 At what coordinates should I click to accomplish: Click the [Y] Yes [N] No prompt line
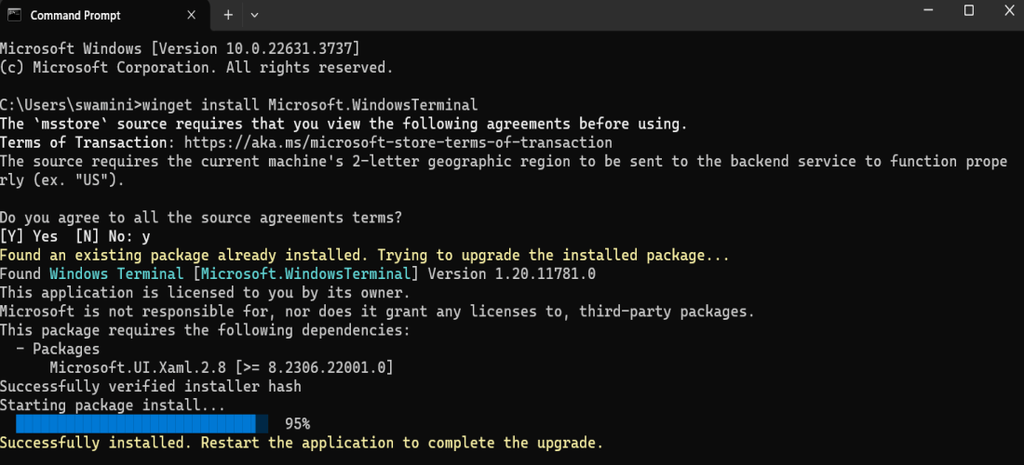pyautogui.click(x=75, y=236)
